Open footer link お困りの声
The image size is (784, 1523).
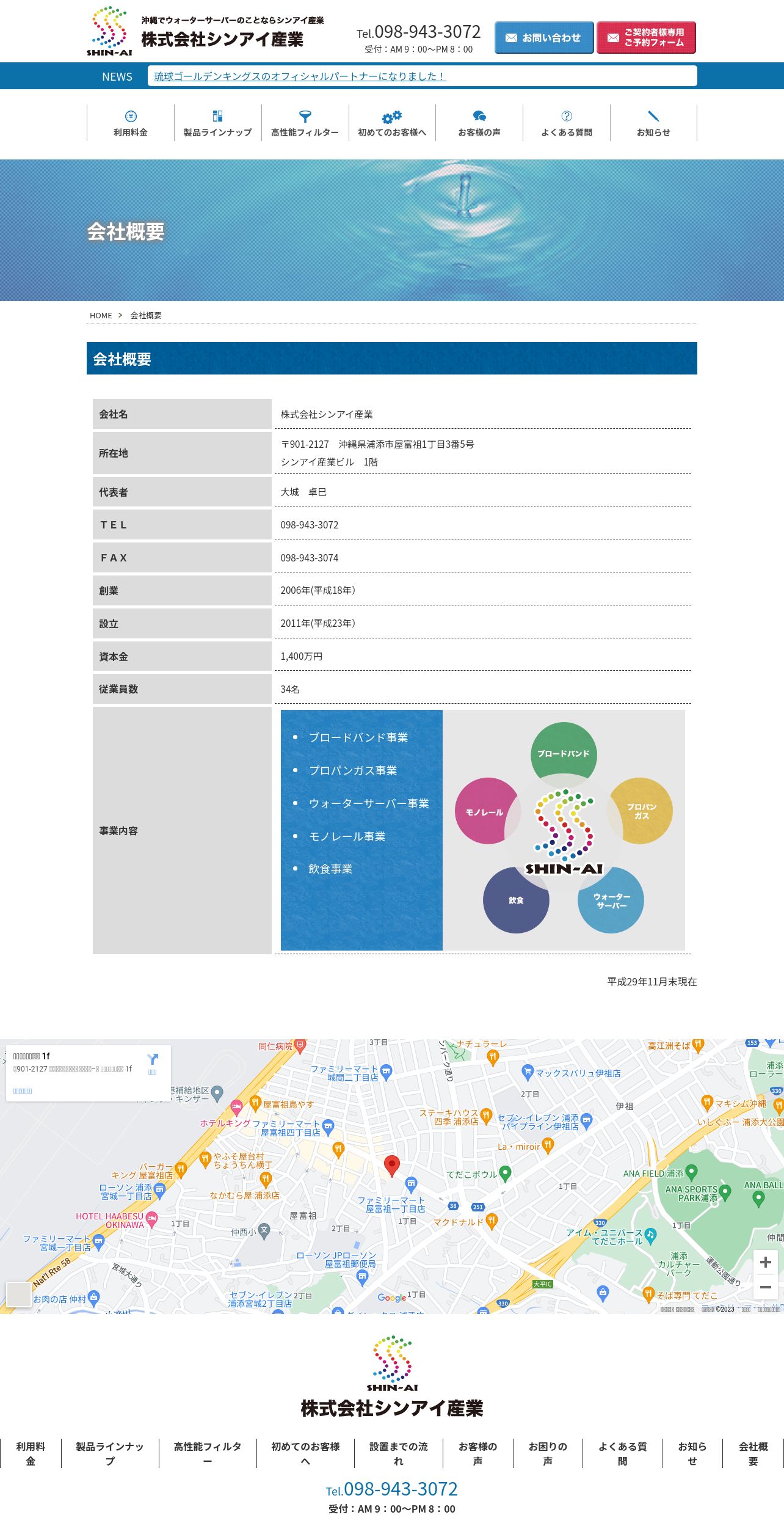(548, 1453)
